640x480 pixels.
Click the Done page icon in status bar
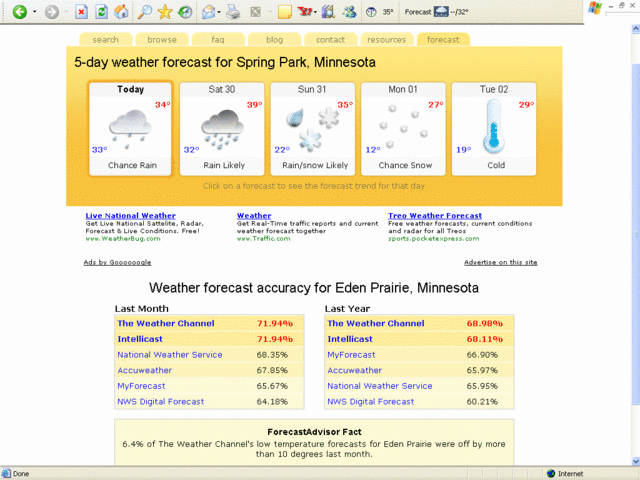tap(6, 473)
